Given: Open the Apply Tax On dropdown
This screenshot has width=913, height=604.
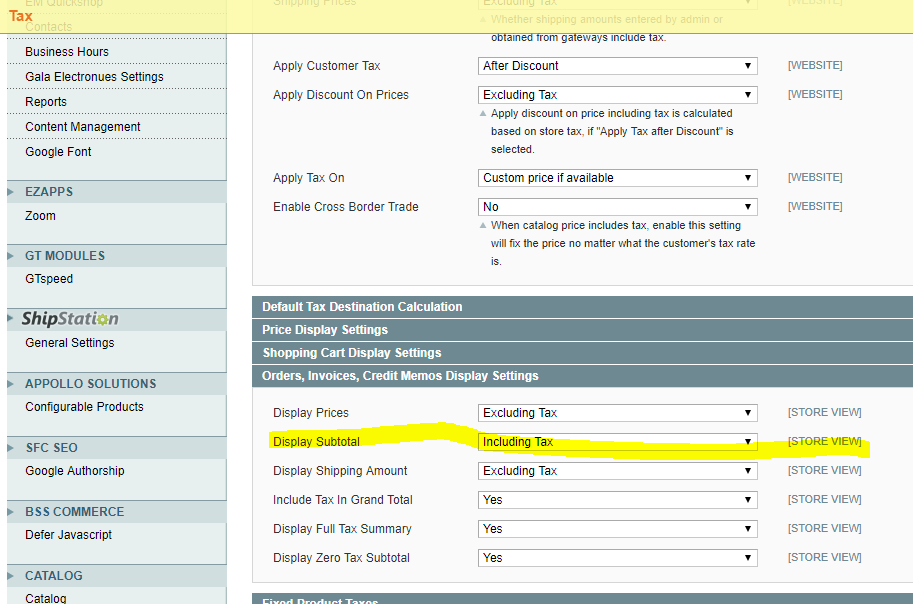Looking at the screenshot, I should pyautogui.click(x=617, y=177).
